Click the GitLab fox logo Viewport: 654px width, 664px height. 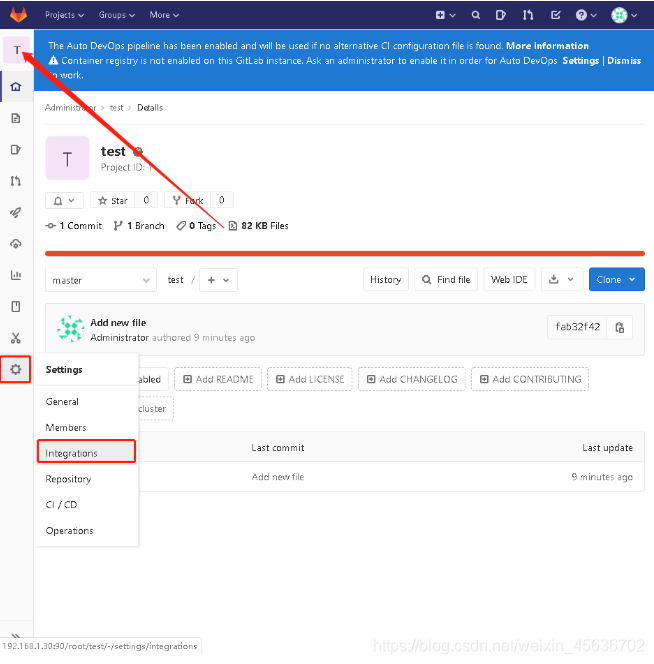(x=18, y=15)
